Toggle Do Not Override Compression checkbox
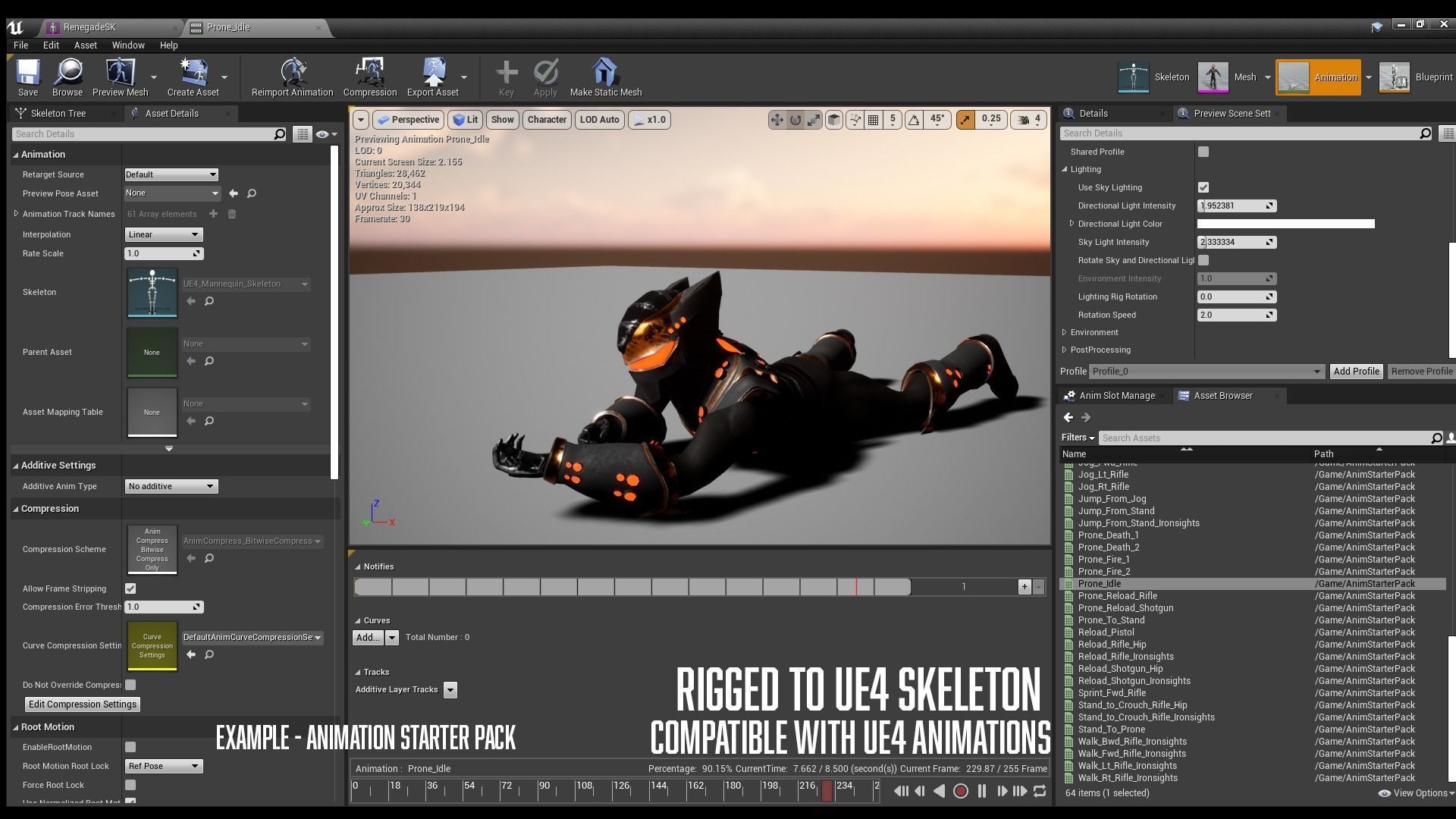The image size is (1456, 819). pos(130,685)
